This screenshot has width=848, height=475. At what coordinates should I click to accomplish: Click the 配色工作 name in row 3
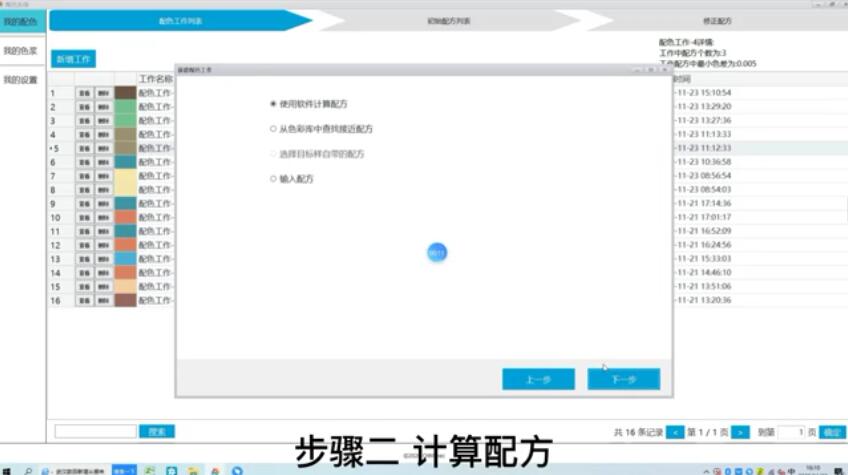[x=155, y=121]
